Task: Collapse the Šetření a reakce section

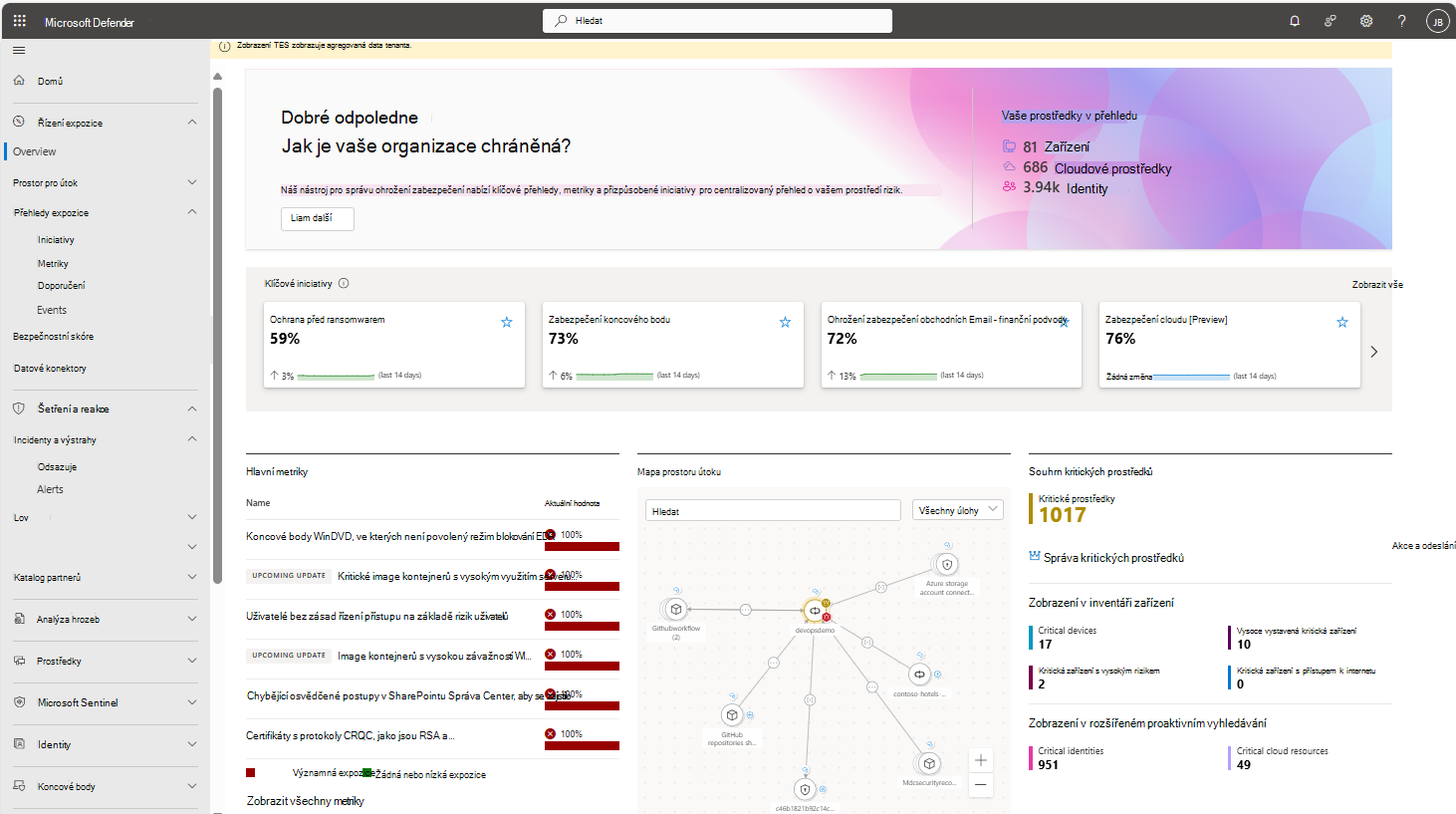Action: tap(192, 408)
